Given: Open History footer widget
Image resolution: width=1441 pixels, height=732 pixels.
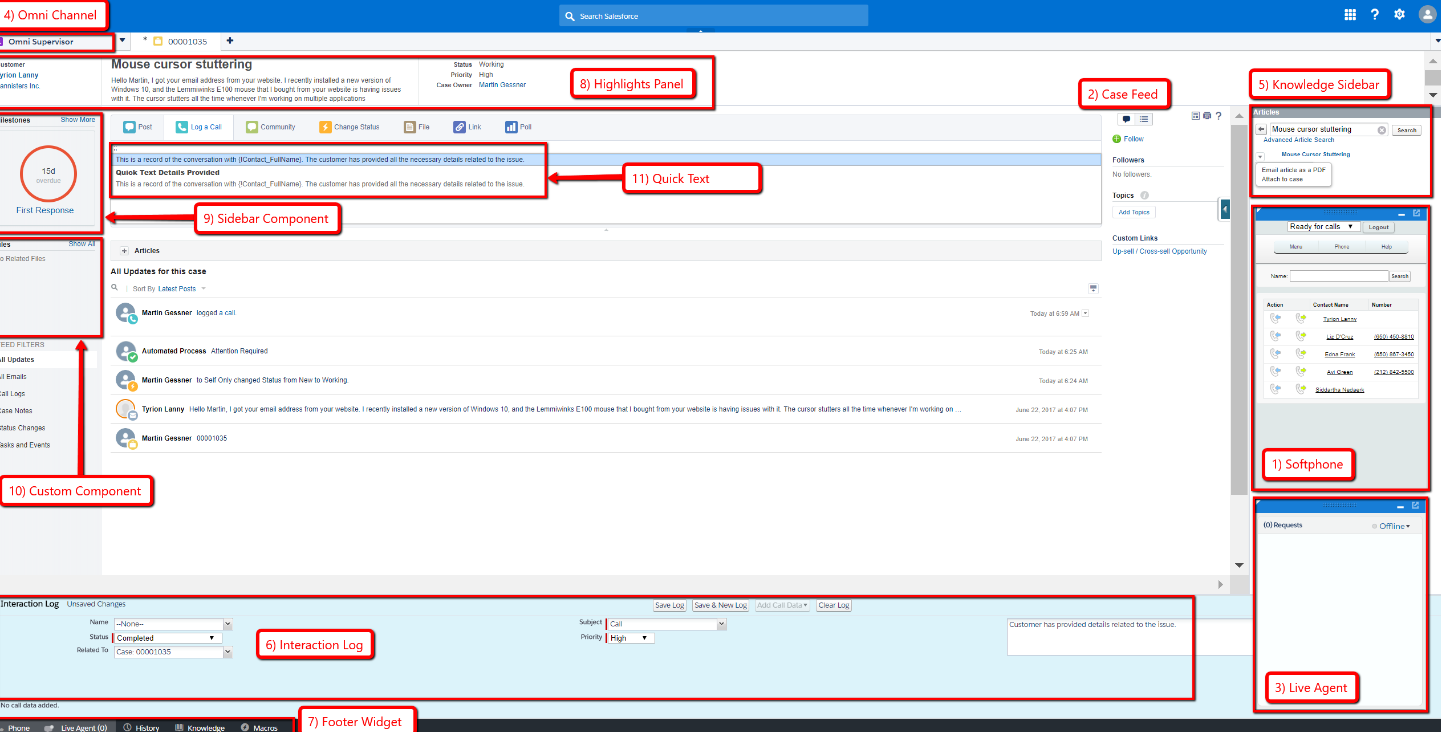Looking at the screenshot, I should pyautogui.click(x=141, y=728).
